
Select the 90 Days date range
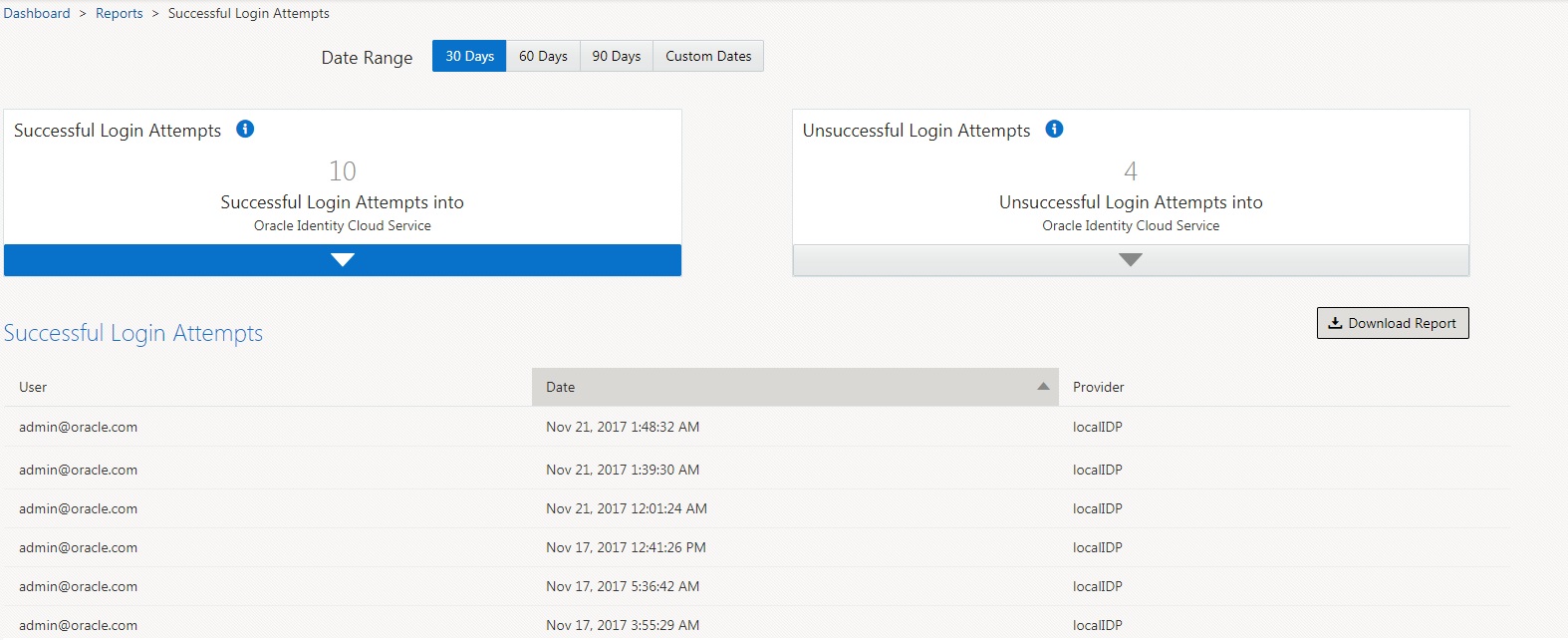tap(616, 56)
